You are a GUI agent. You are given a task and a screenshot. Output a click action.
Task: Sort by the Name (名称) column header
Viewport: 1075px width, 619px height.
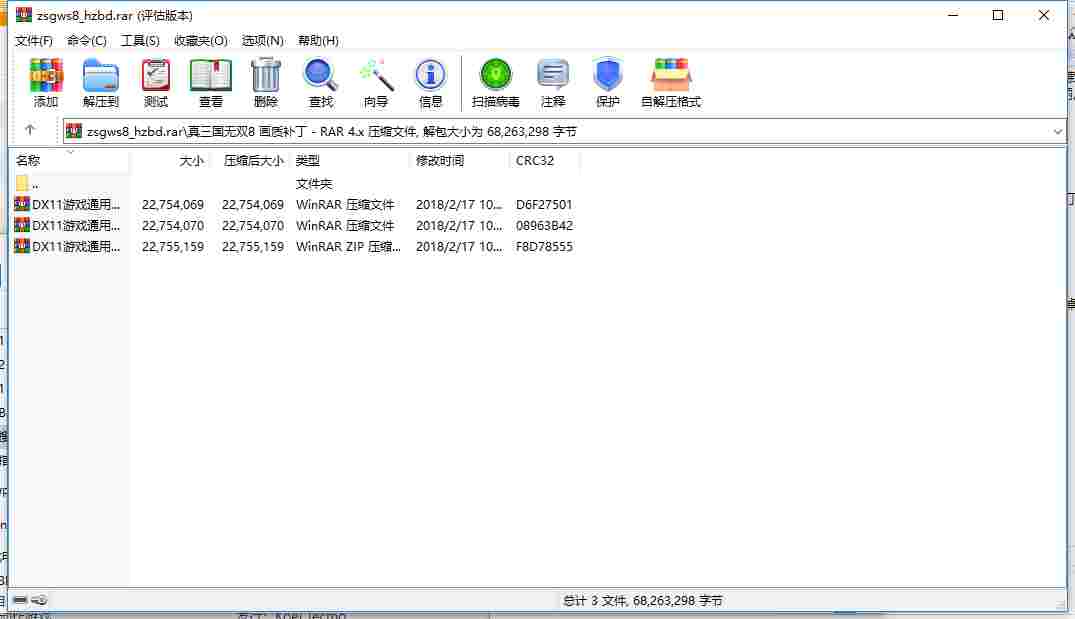click(x=69, y=160)
